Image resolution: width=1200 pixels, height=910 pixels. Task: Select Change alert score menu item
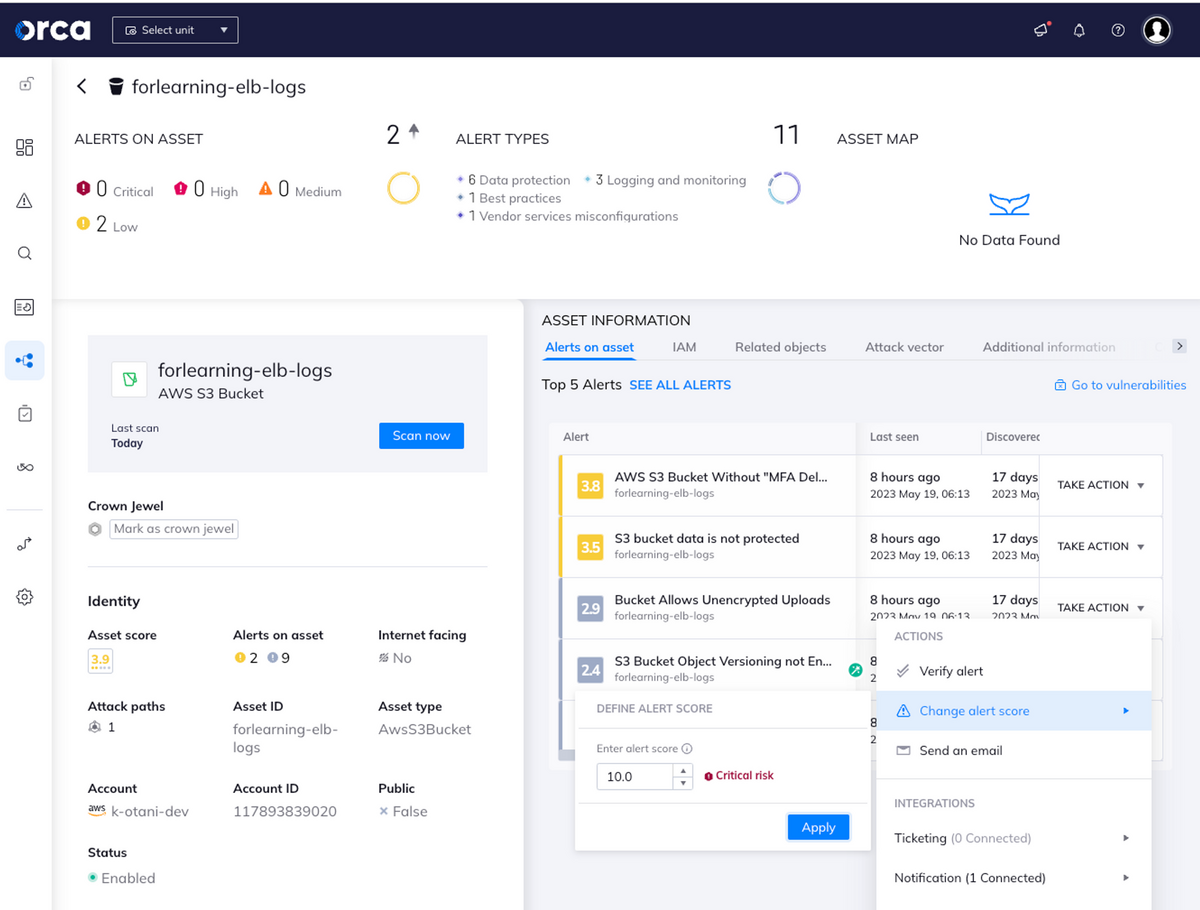1013,711
